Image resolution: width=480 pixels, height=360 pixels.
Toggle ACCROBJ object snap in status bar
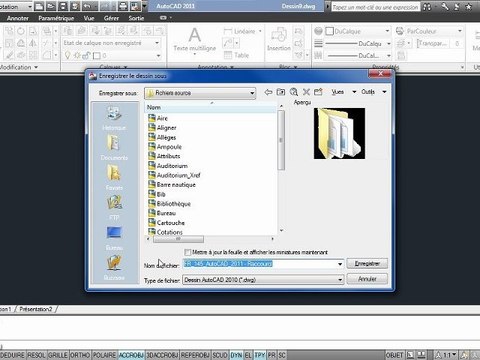pyautogui.click(x=131, y=355)
